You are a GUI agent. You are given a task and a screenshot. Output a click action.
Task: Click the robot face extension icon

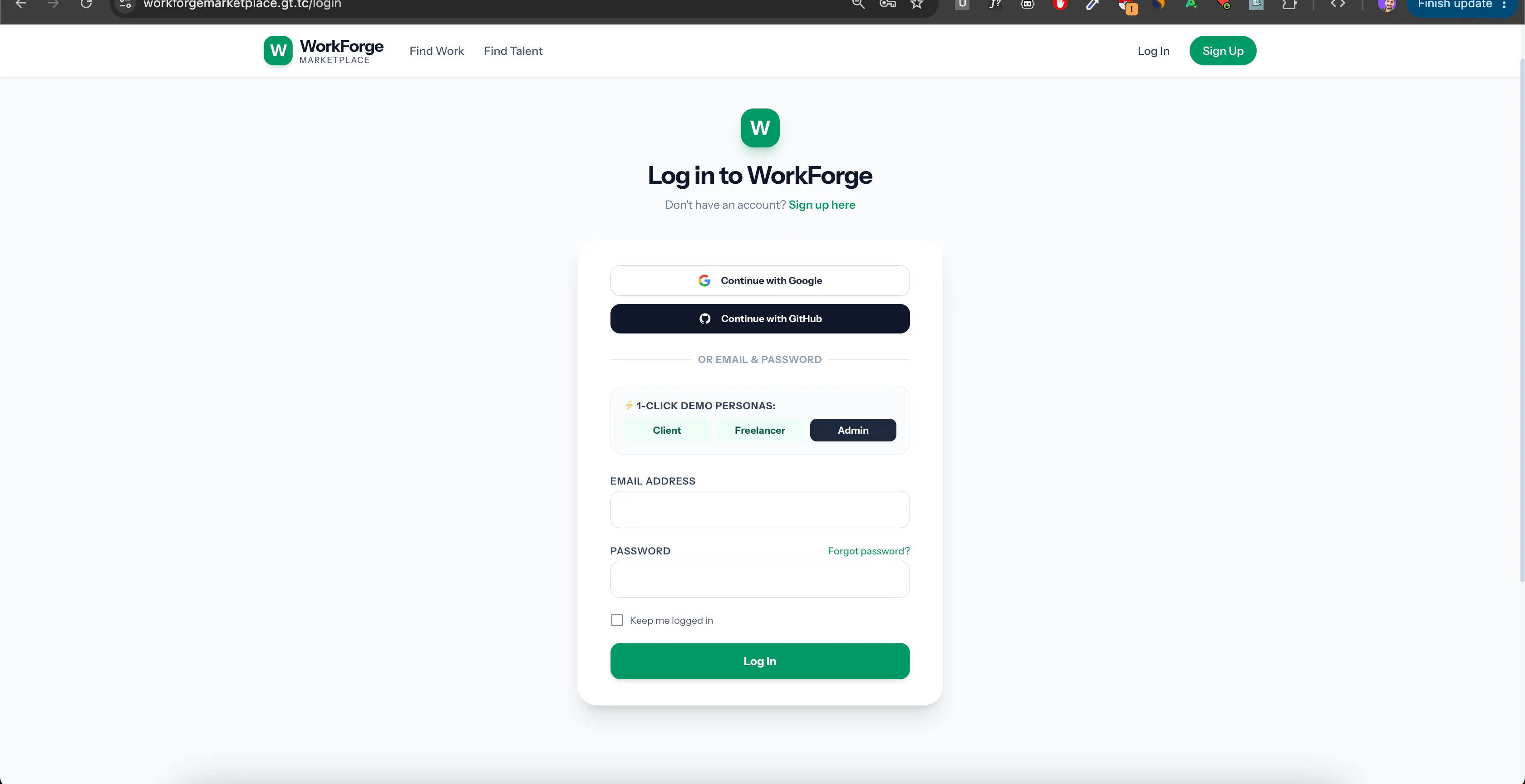1028,4
